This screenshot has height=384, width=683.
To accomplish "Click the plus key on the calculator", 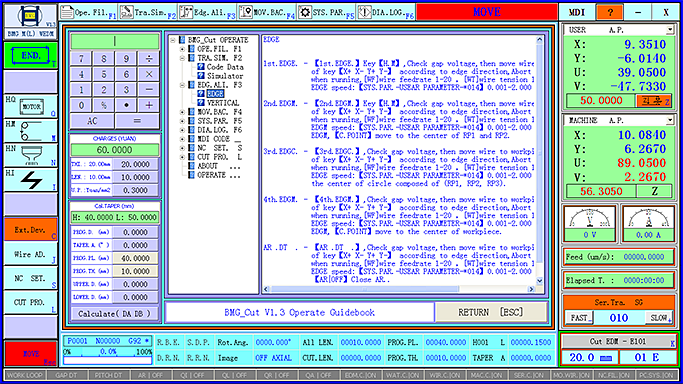I will pyautogui.click(x=149, y=105).
